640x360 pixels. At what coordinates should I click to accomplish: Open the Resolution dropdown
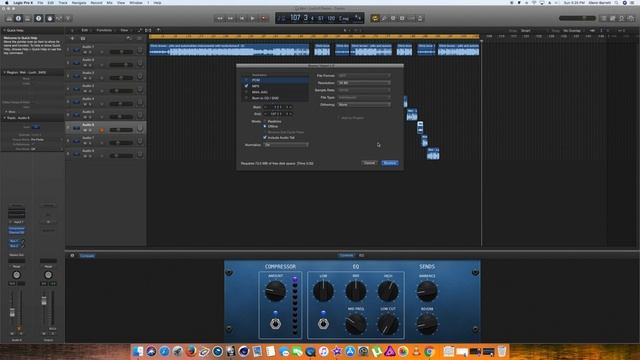point(364,83)
